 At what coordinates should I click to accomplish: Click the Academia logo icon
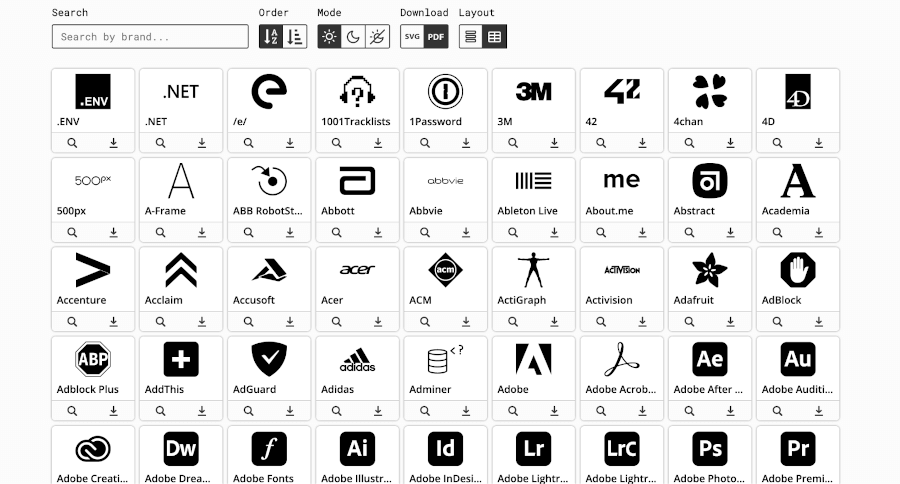(798, 180)
